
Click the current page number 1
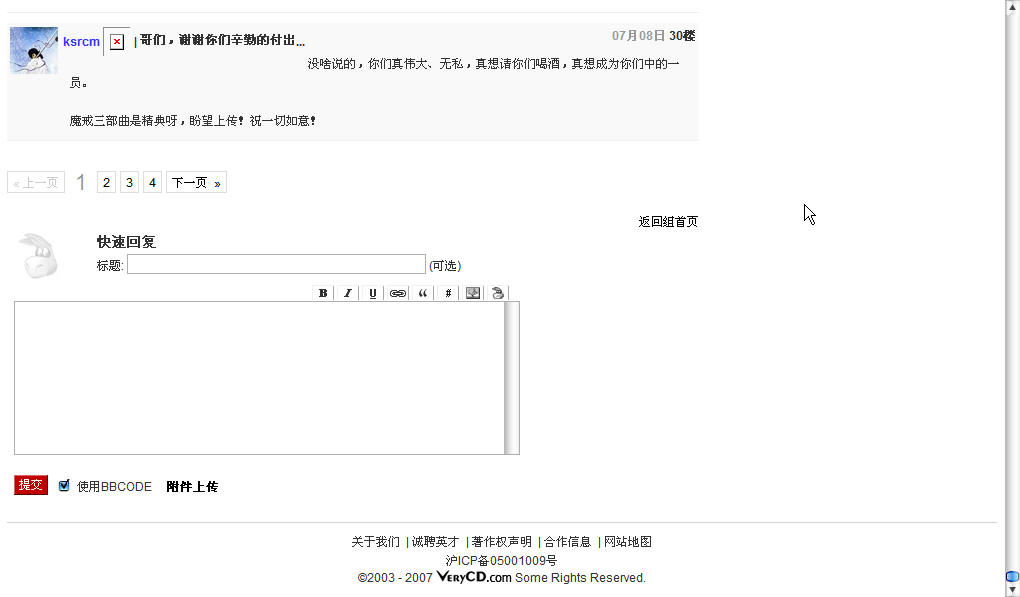point(81,182)
